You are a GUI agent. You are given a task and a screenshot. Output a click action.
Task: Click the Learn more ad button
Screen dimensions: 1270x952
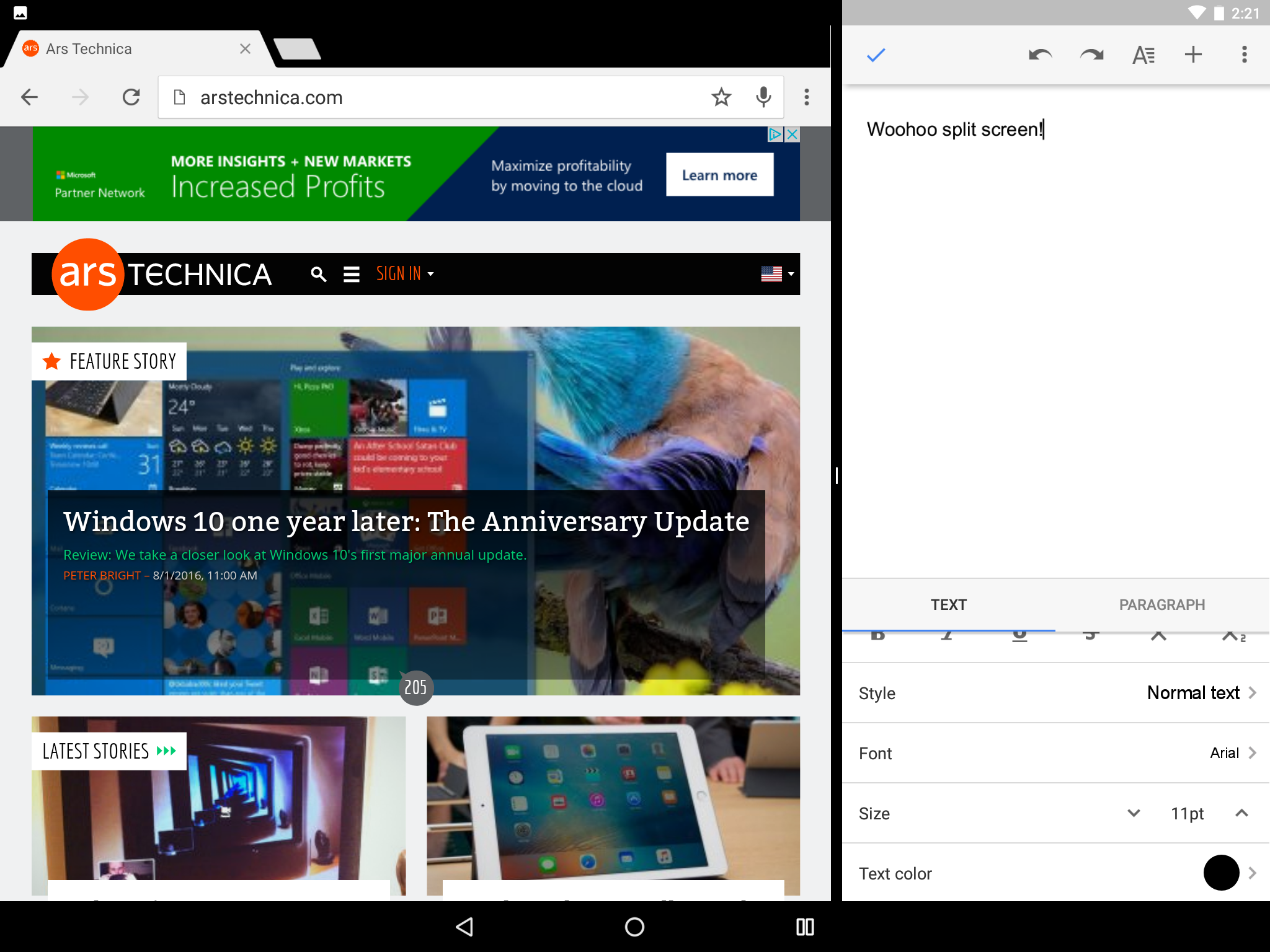click(719, 175)
